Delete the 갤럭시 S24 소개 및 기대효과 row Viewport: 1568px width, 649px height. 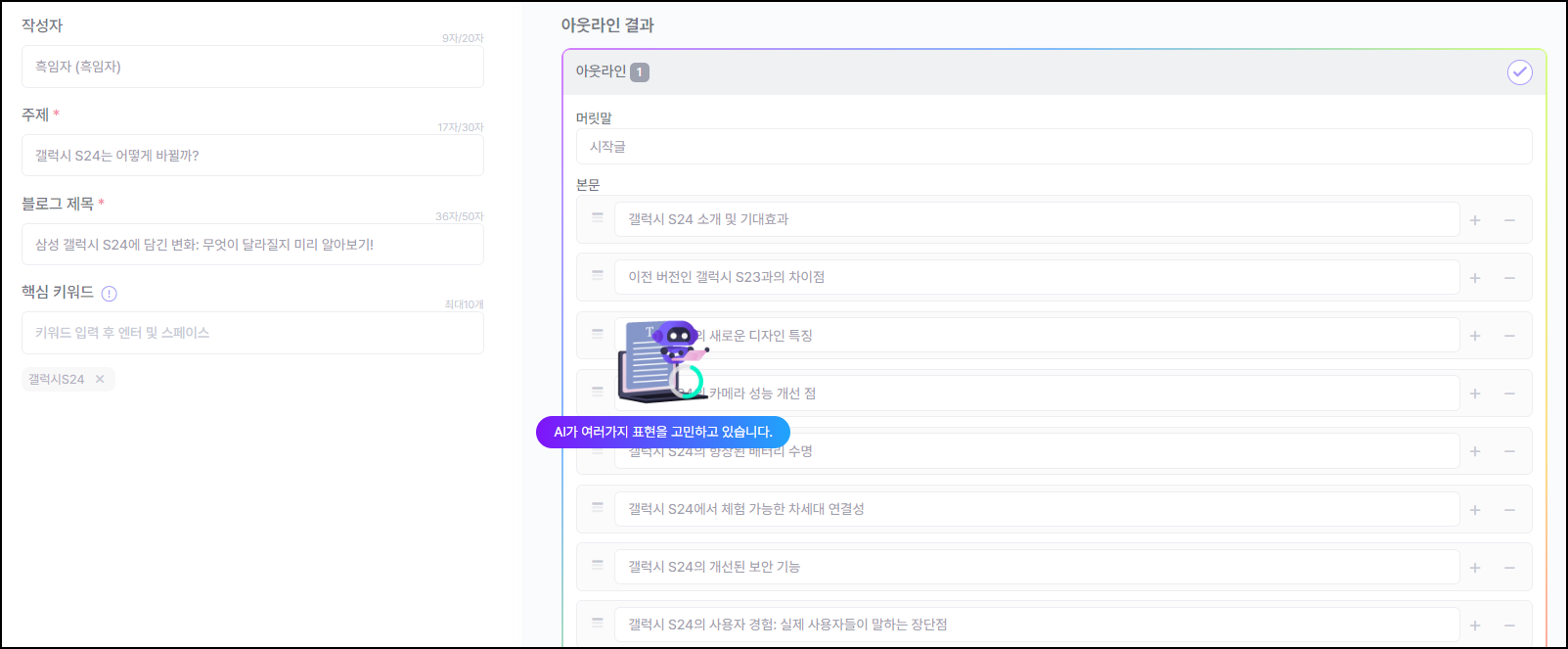click(1509, 220)
